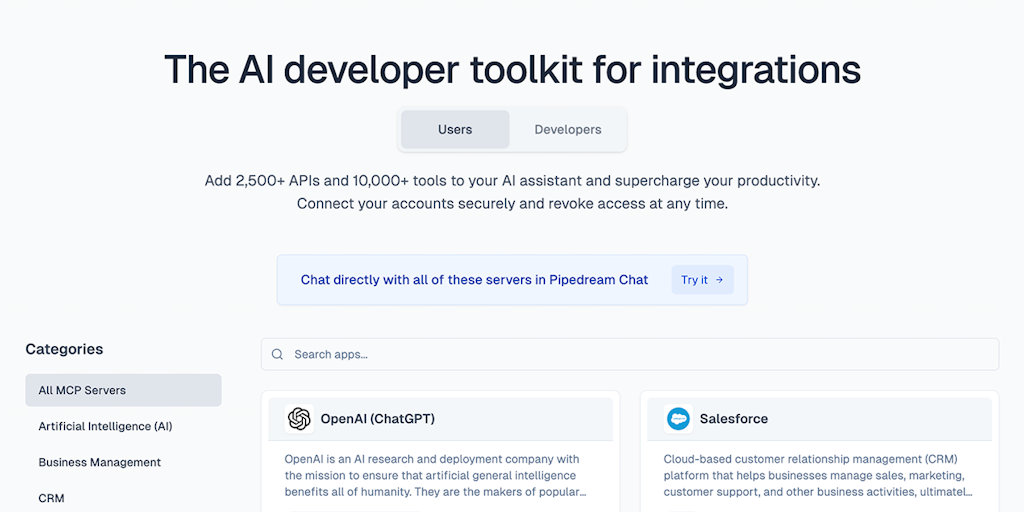The height and width of the screenshot is (512, 1024).
Task: Focus the Search apps input field
Action: 630,355
